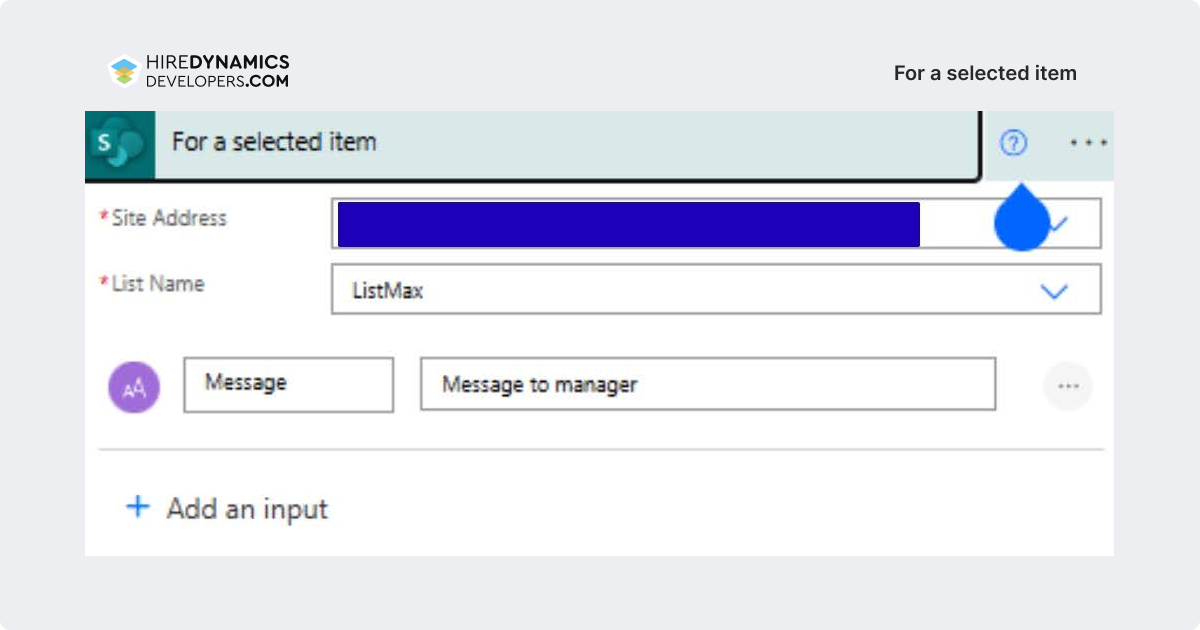Image resolution: width=1200 pixels, height=630 pixels.
Task: Click the blue teardrop pointer marker
Action: [1021, 216]
